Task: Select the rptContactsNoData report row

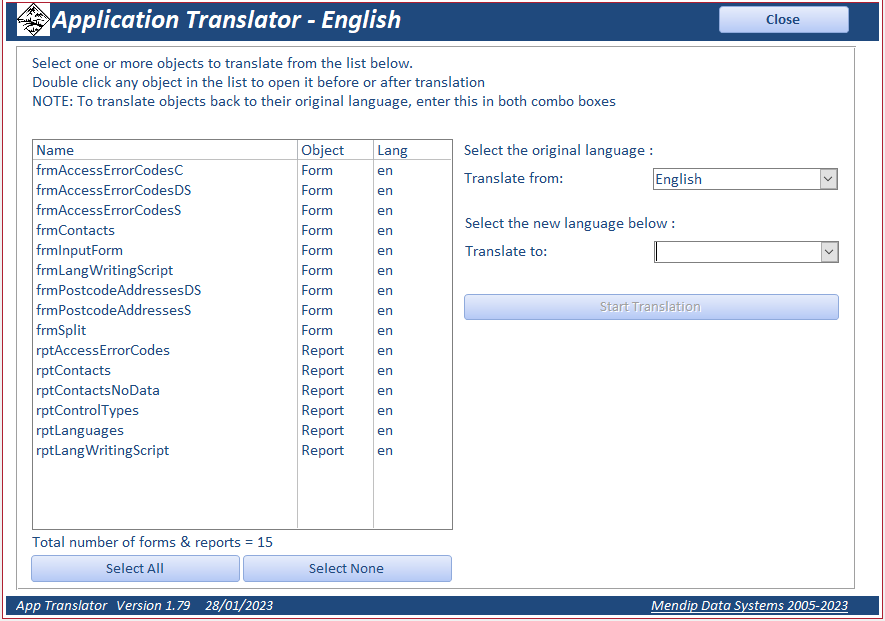Action: 242,391
